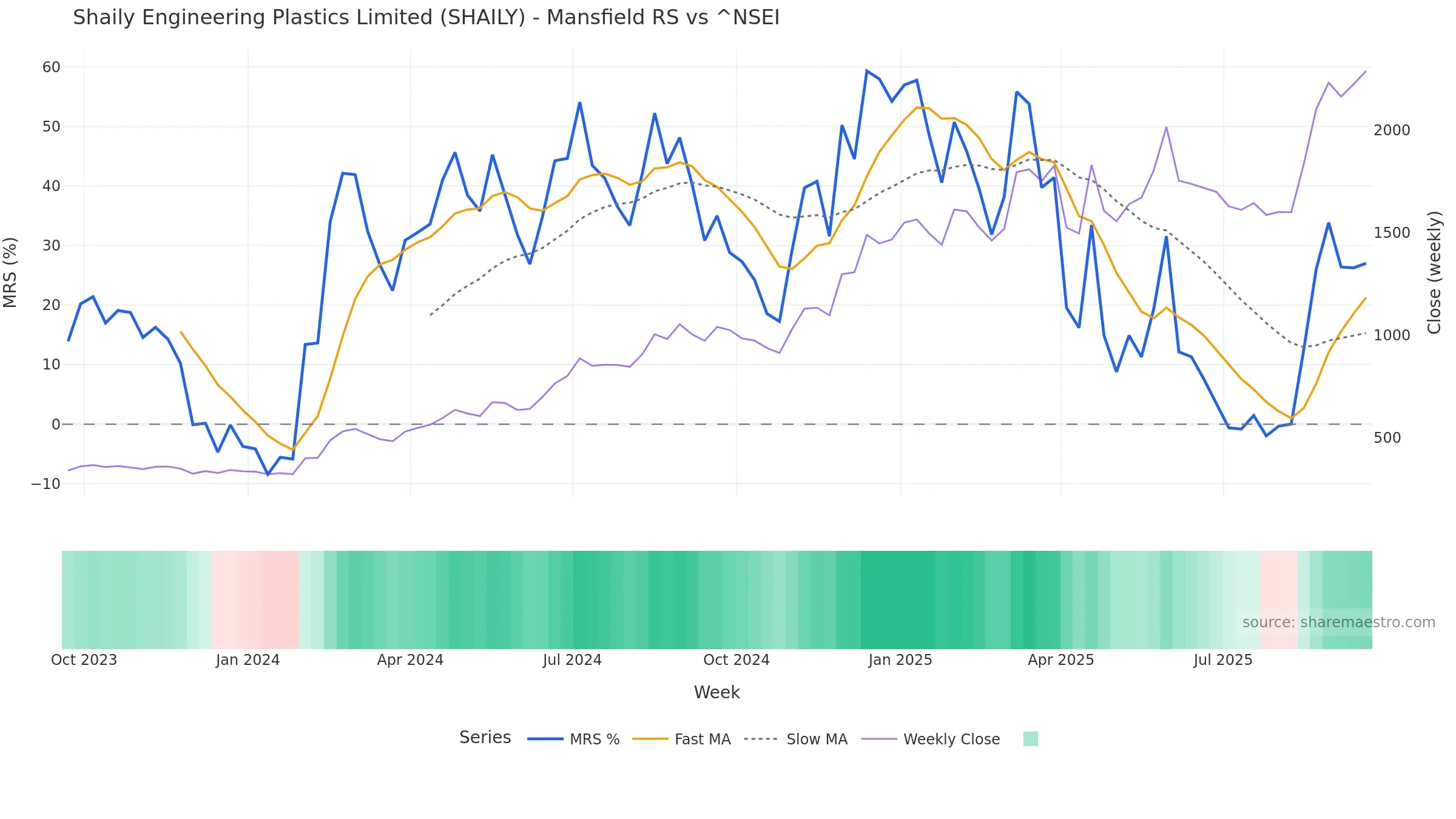Toggle the Slow MA legend entry
The height and width of the screenshot is (819, 1456).
(795, 739)
